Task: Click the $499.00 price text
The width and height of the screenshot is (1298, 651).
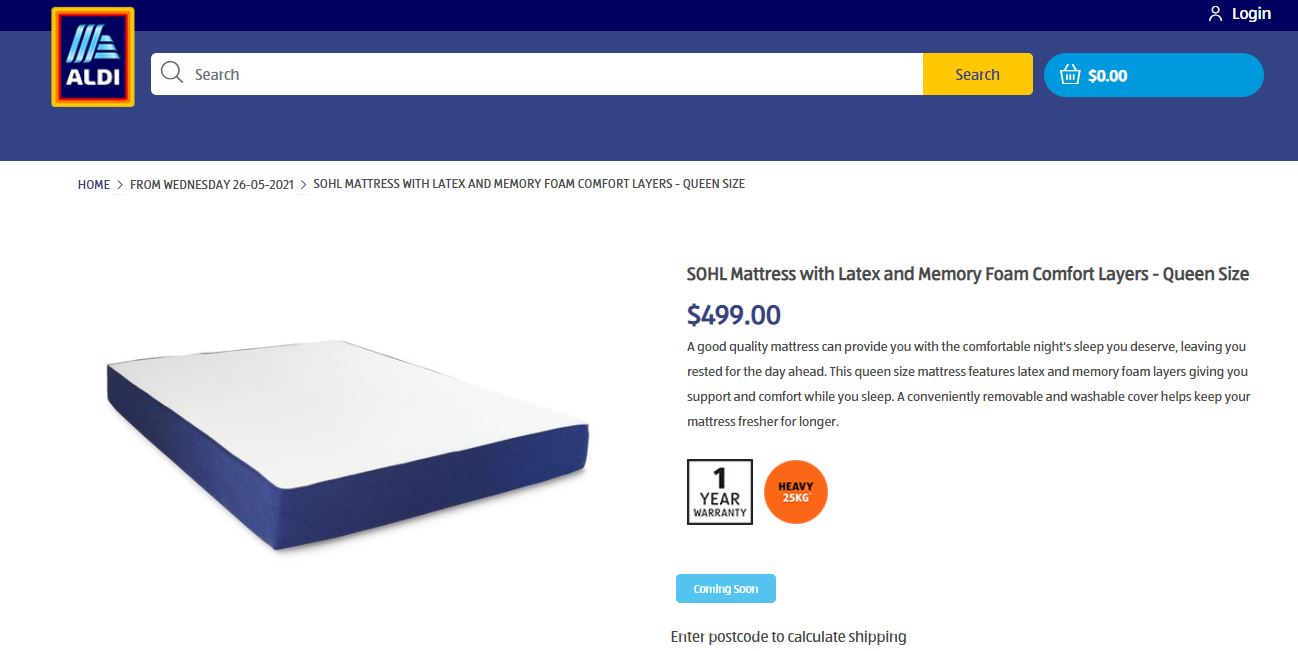Action: click(x=735, y=314)
